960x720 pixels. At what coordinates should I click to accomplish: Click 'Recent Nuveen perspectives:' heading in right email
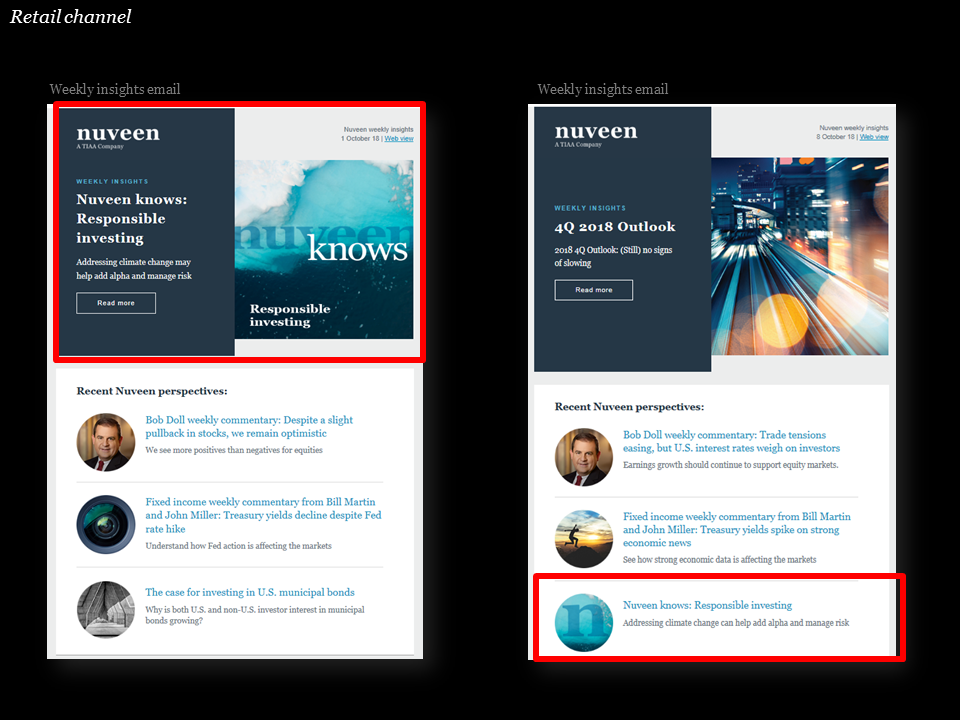(x=629, y=407)
